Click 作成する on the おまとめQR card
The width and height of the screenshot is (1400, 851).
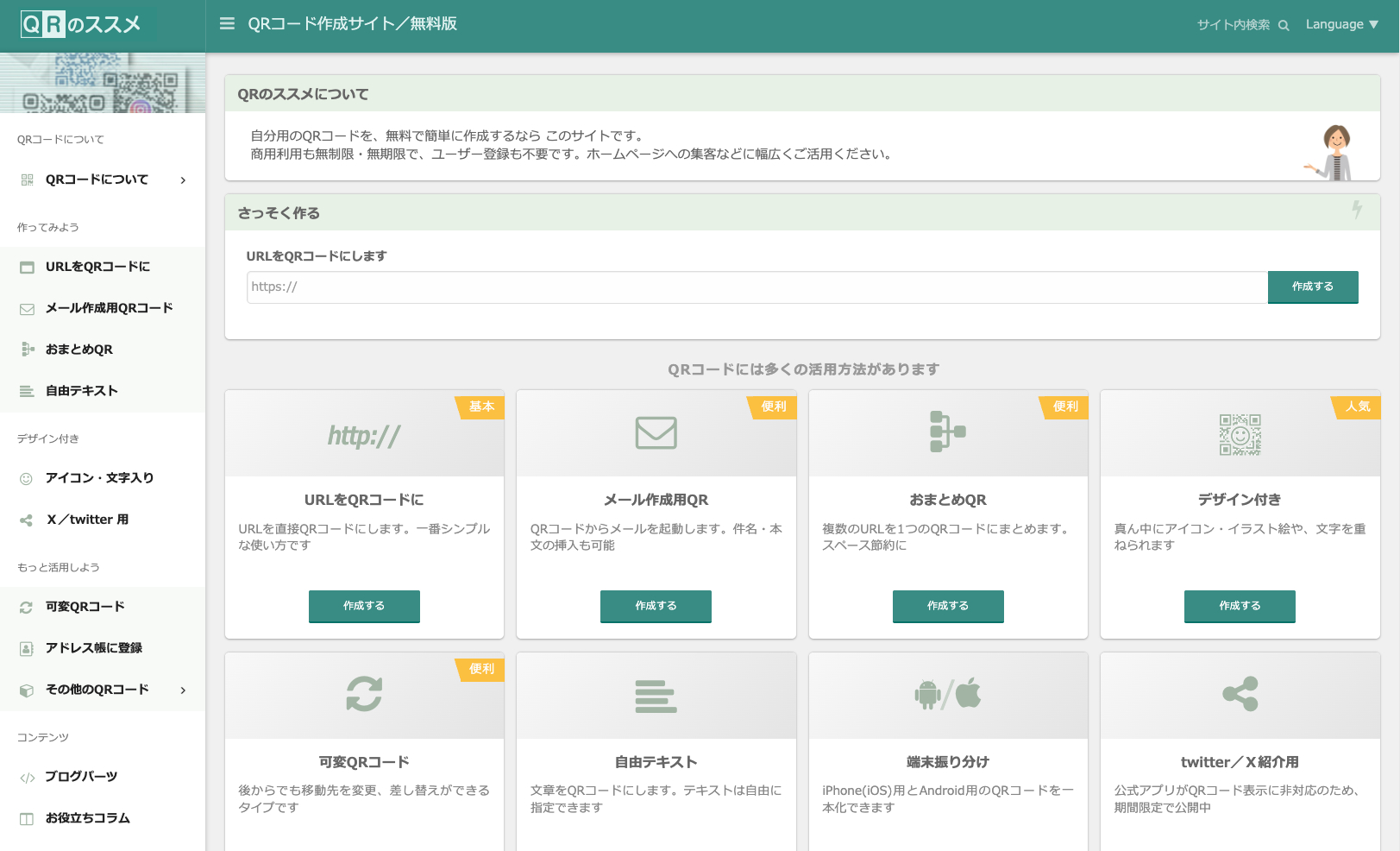[948, 606]
